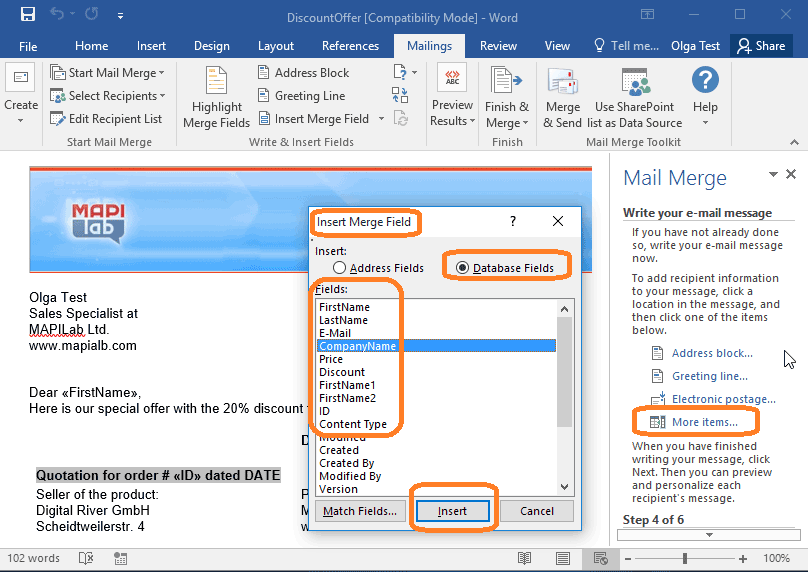Use SharePoint list as Data Source

point(634,97)
